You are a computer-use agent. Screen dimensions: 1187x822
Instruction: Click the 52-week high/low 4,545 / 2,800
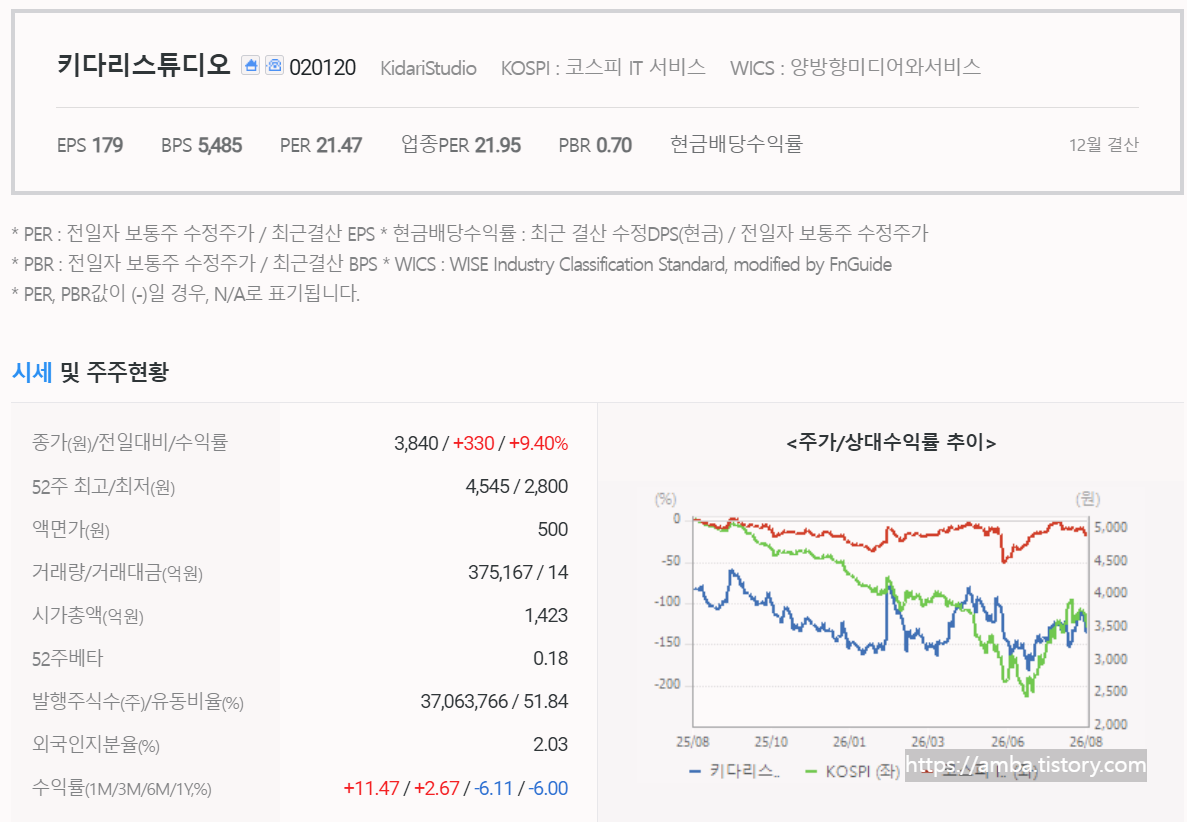click(x=516, y=486)
